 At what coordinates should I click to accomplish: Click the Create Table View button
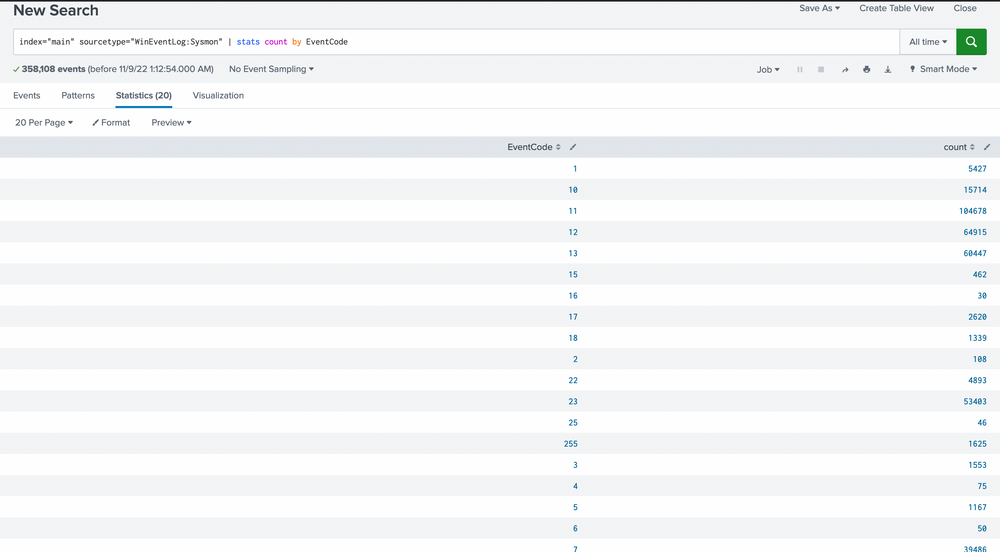pyautogui.click(x=896, y=8)
